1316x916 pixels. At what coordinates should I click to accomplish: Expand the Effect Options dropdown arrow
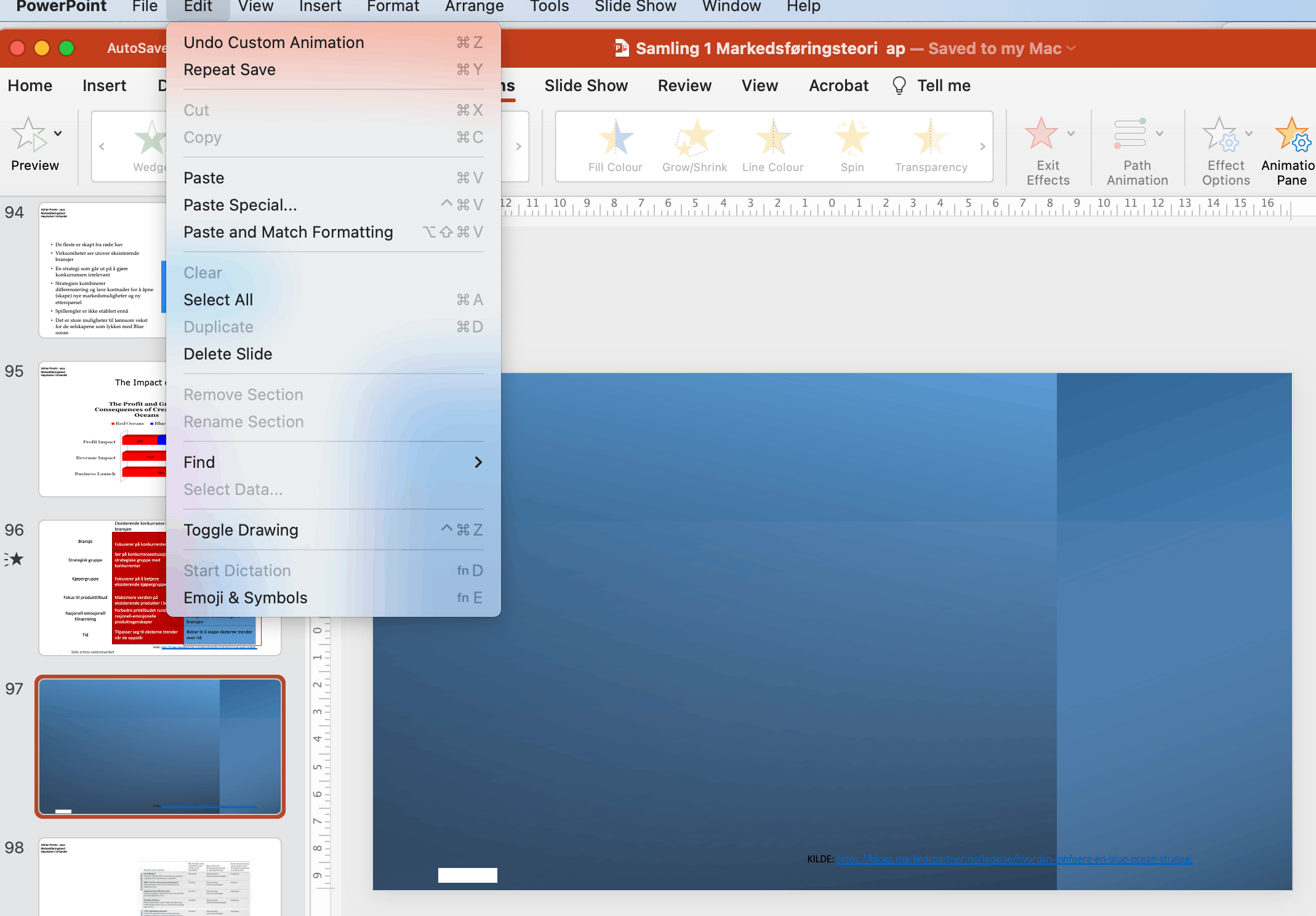pos(1249,134)
